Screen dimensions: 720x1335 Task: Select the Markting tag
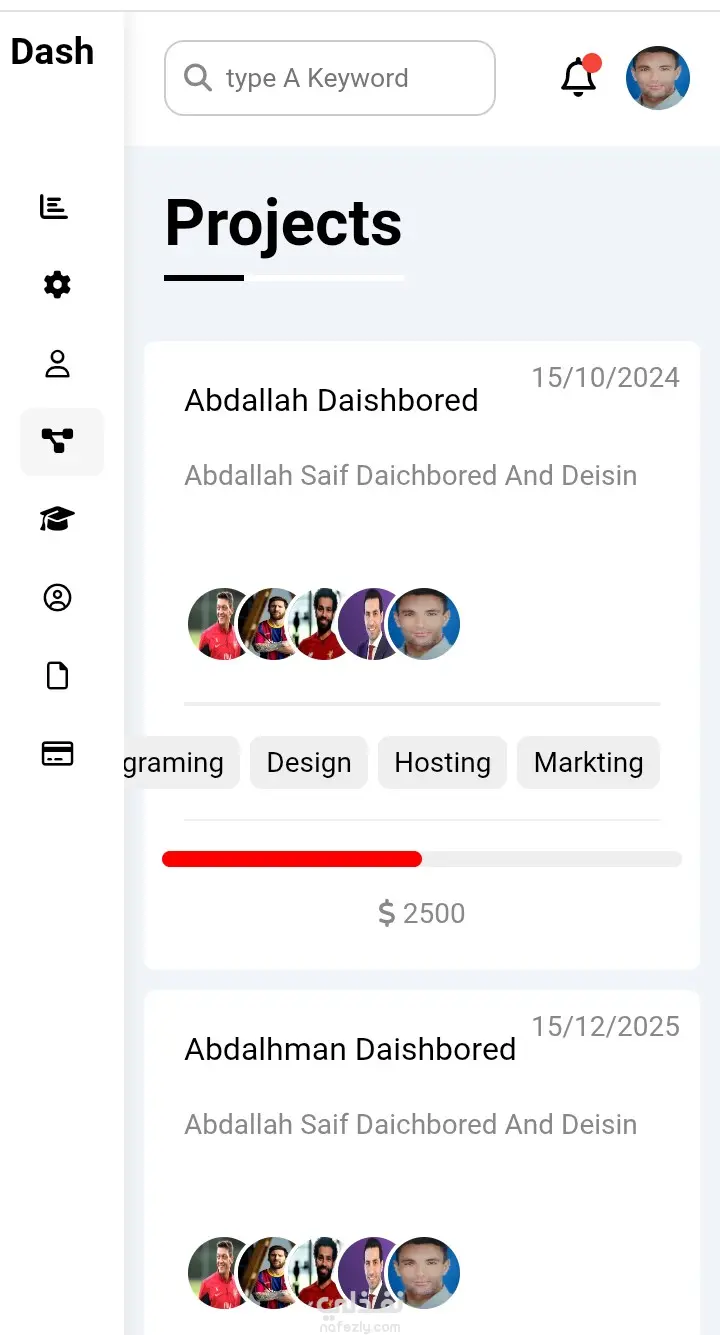click(x=588, y=762)
